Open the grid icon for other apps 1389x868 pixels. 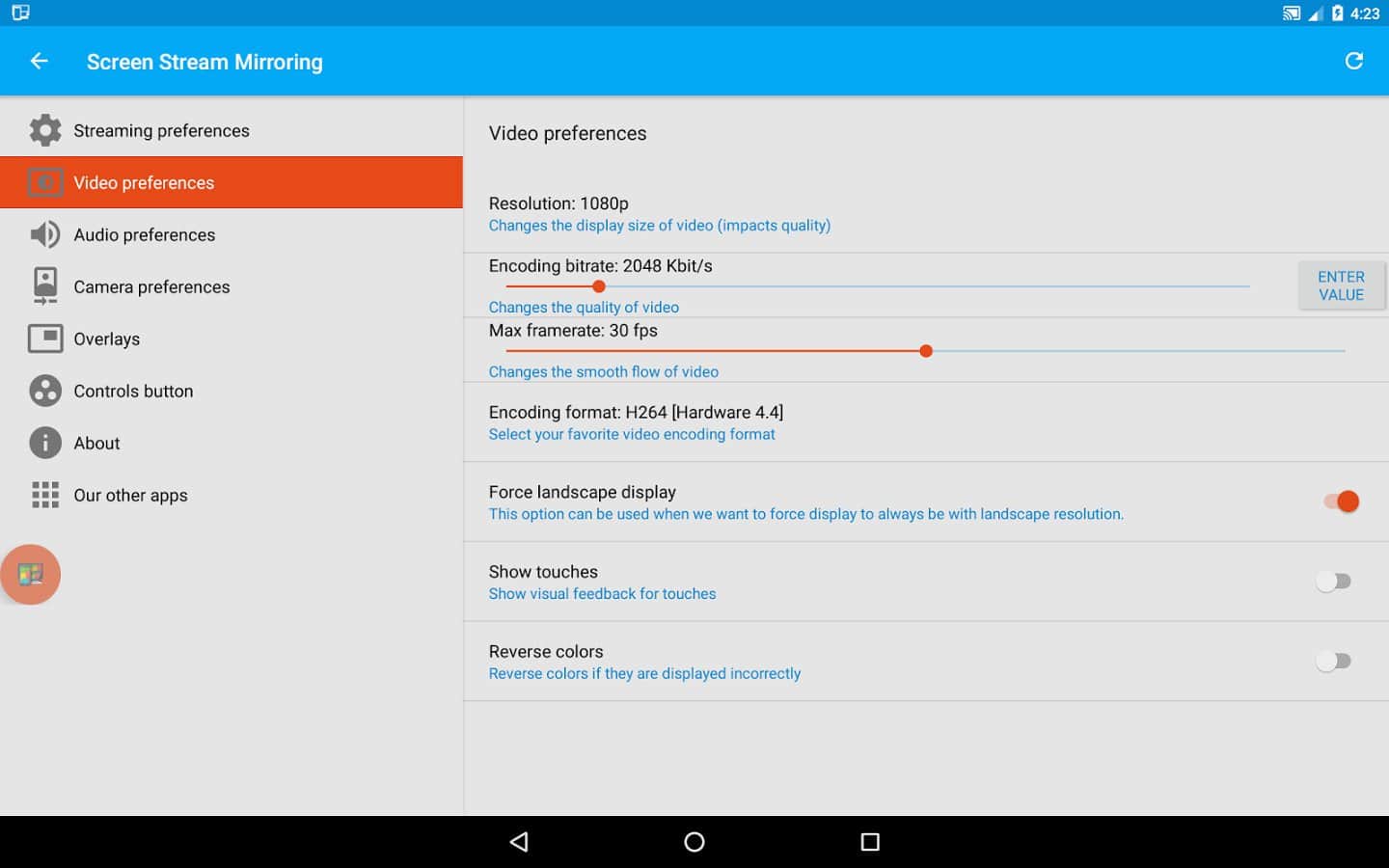click(45, 495)
